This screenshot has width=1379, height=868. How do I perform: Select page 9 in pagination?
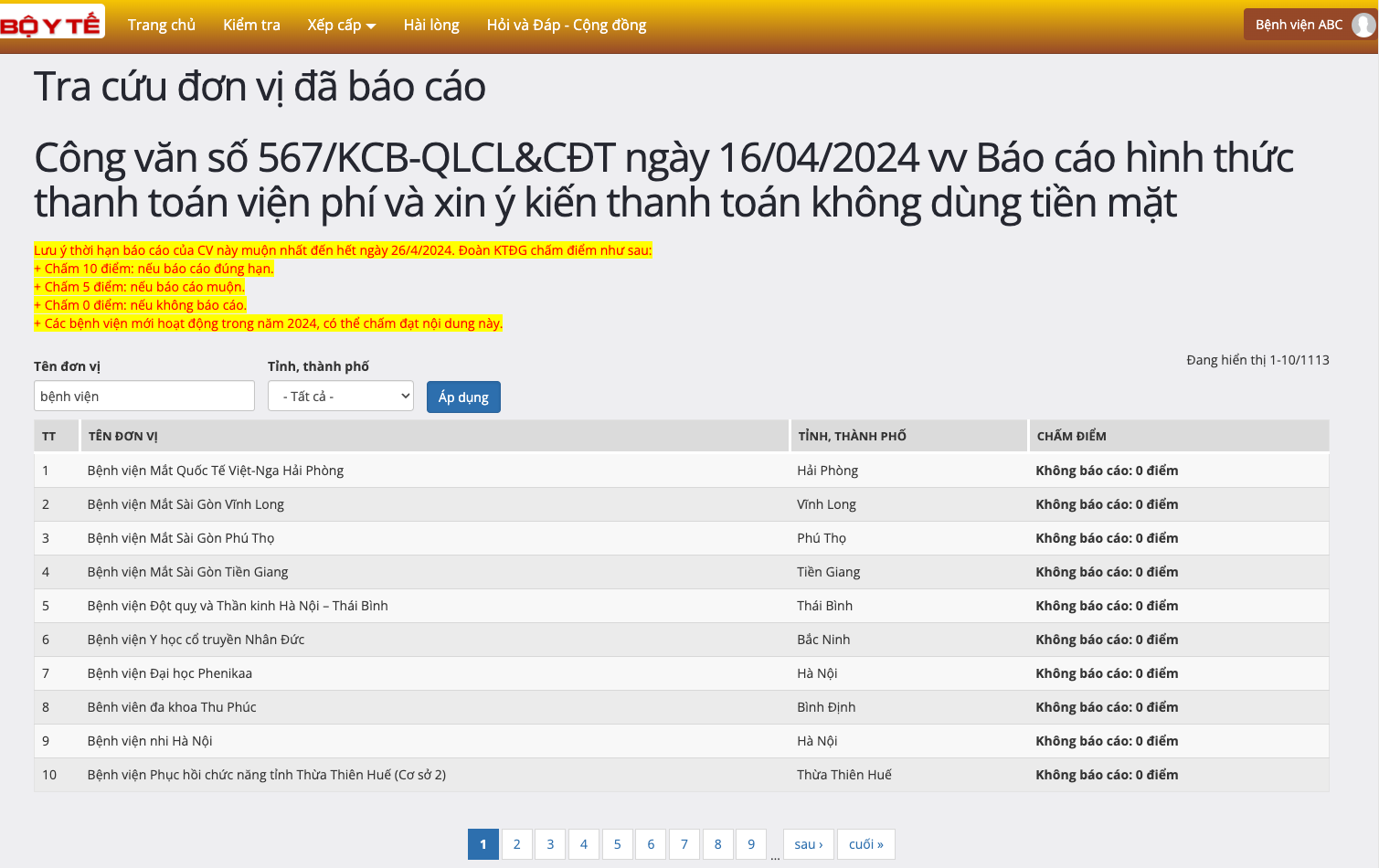[751, 844]
